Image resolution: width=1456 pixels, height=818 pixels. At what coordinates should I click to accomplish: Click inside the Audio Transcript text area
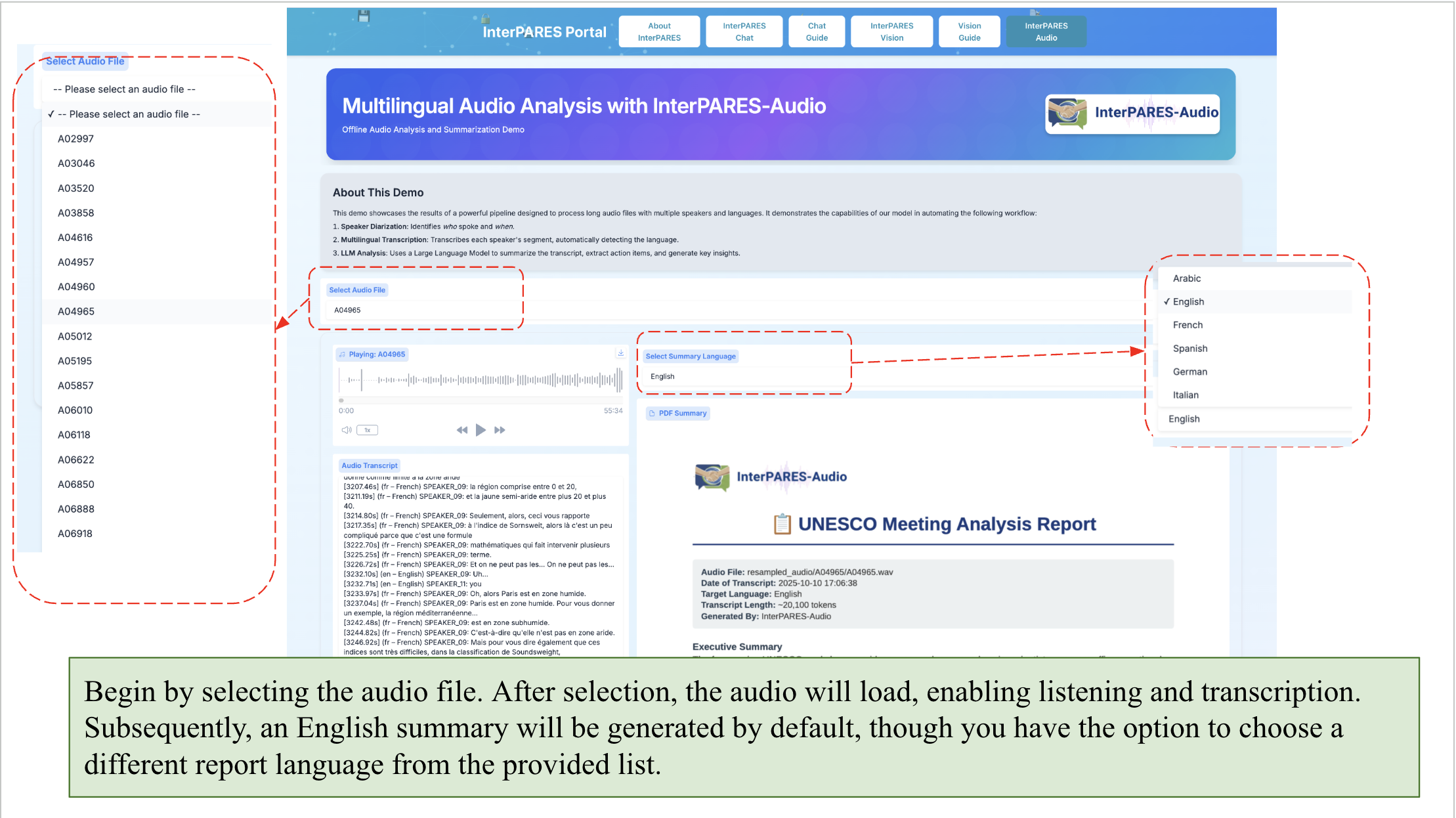(479, 565)
